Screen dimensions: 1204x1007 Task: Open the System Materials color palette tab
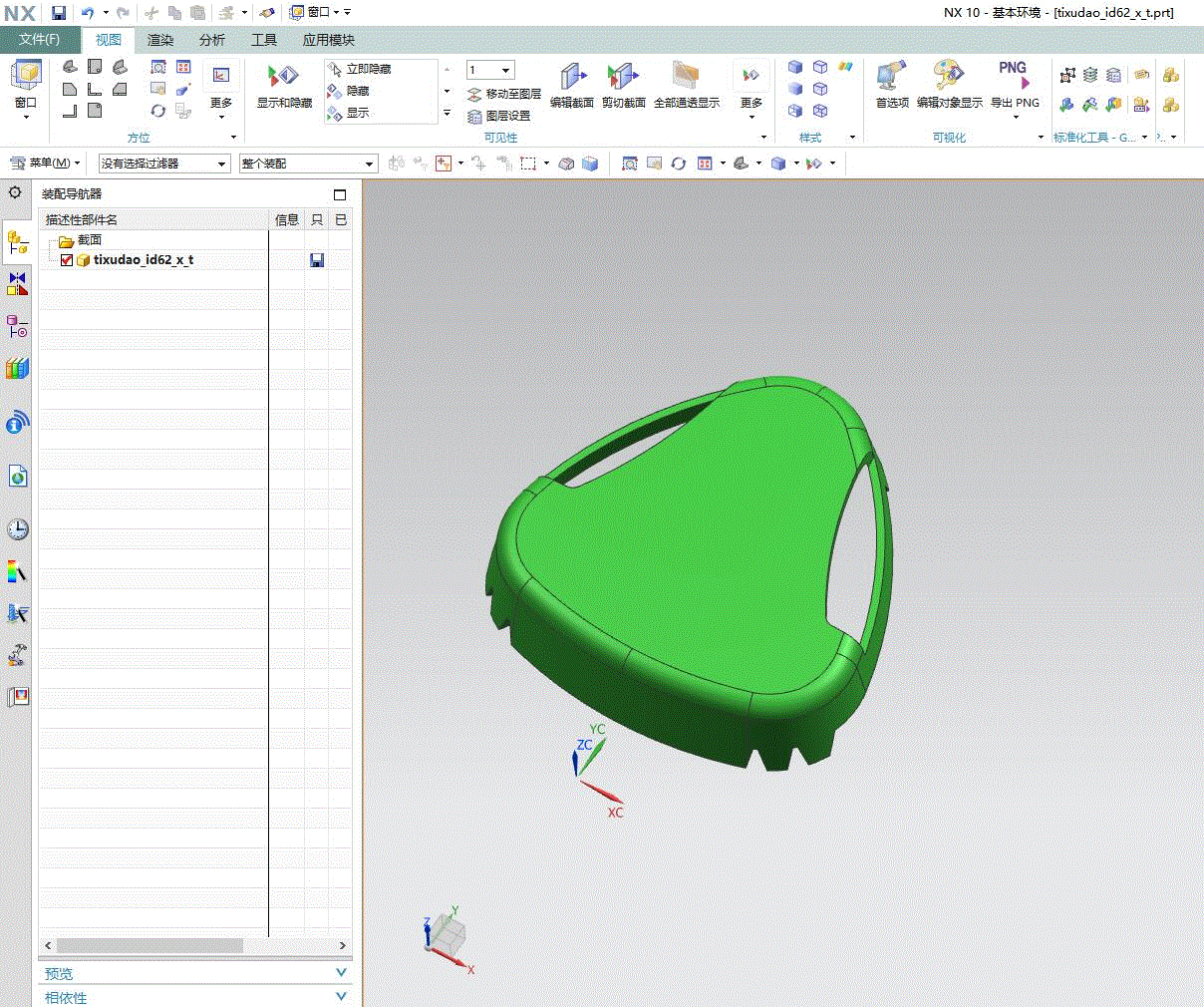pyautogui.click(x=17, y=571)
